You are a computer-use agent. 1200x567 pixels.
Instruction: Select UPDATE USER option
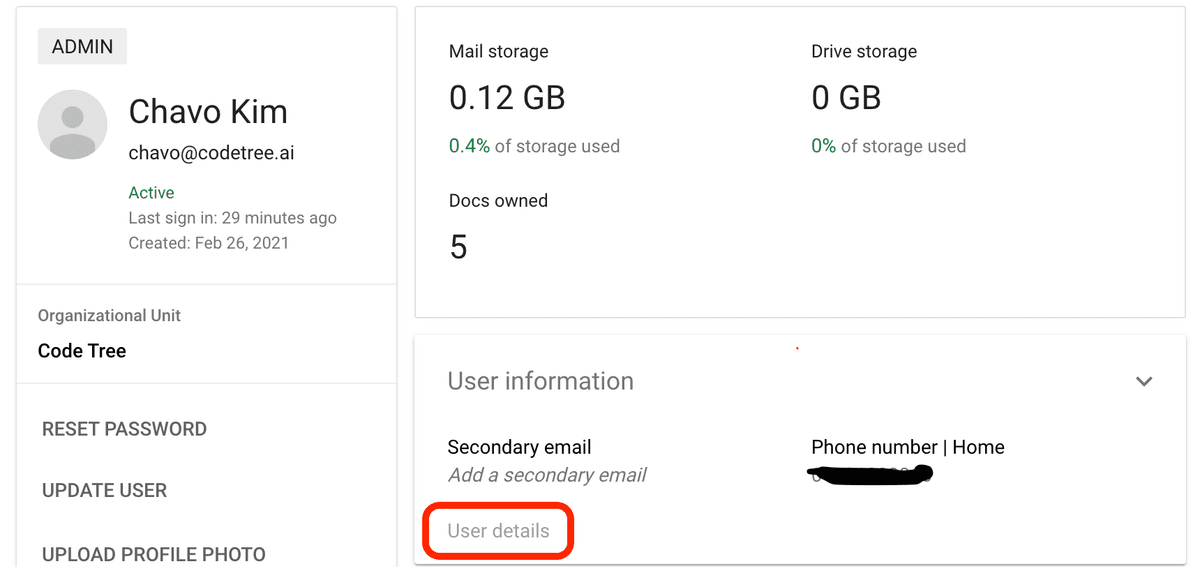104,491
